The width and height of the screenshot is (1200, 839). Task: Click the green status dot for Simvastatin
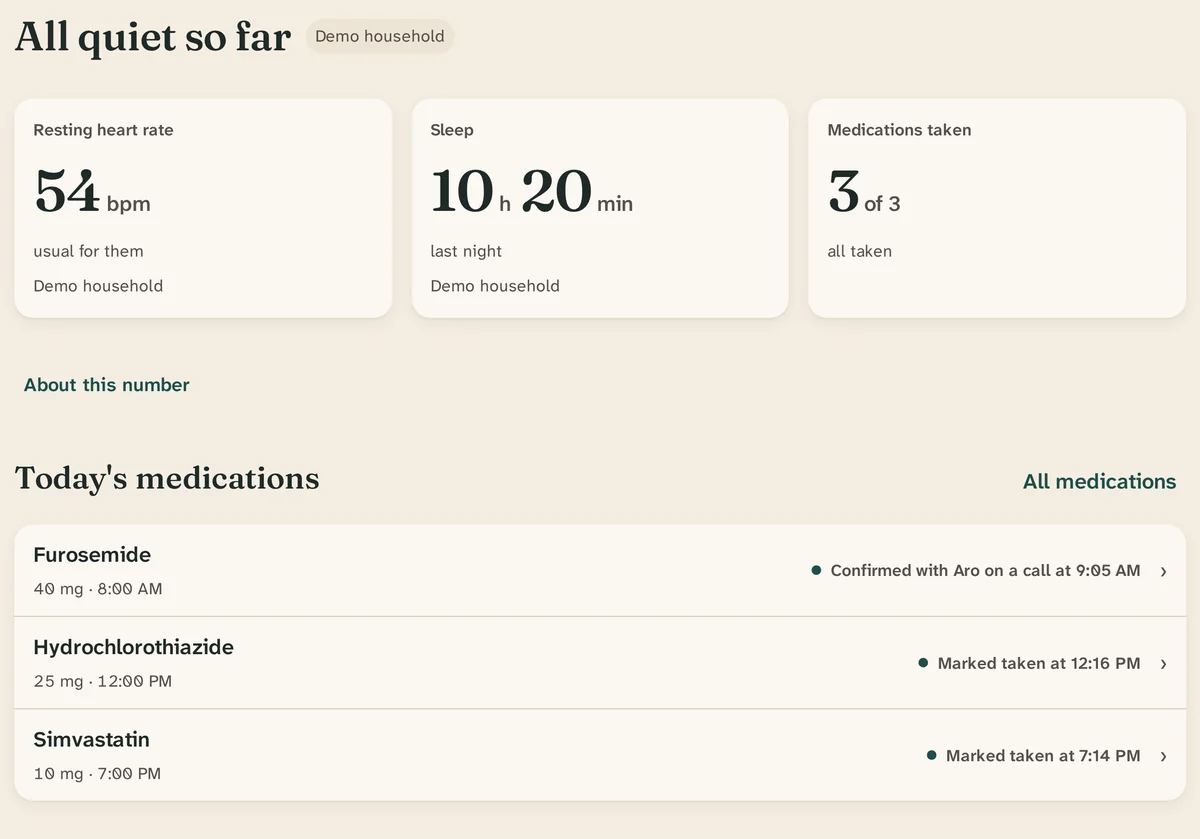coord(932,755)
